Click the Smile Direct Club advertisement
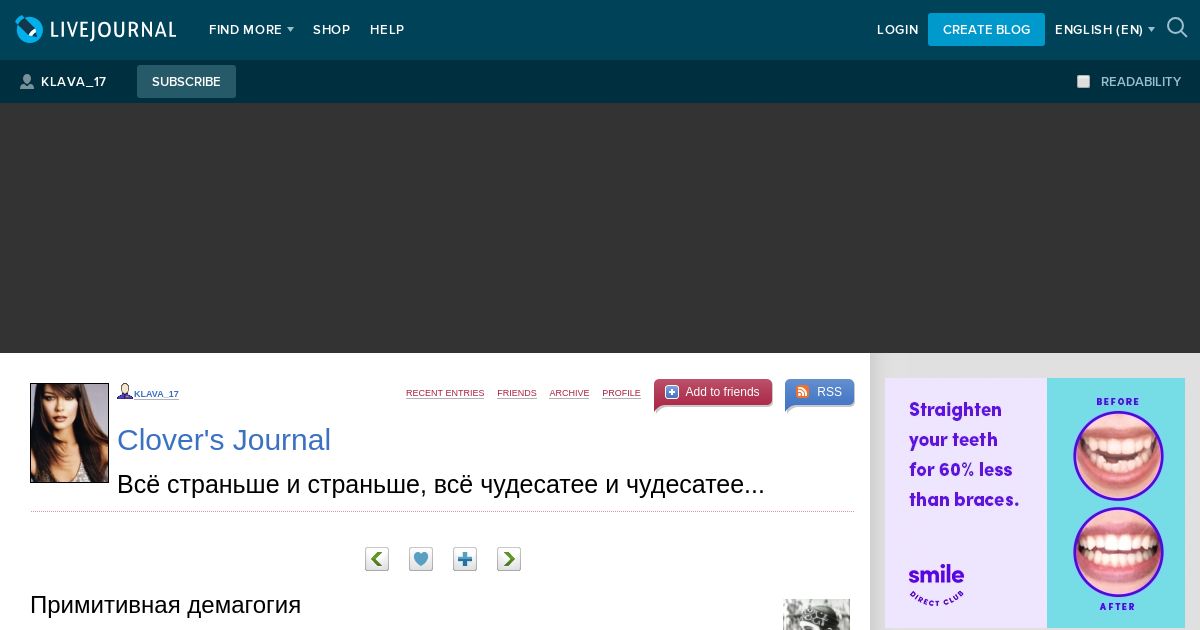Viewport: 1200px width, 630px height. [1035, 503]
